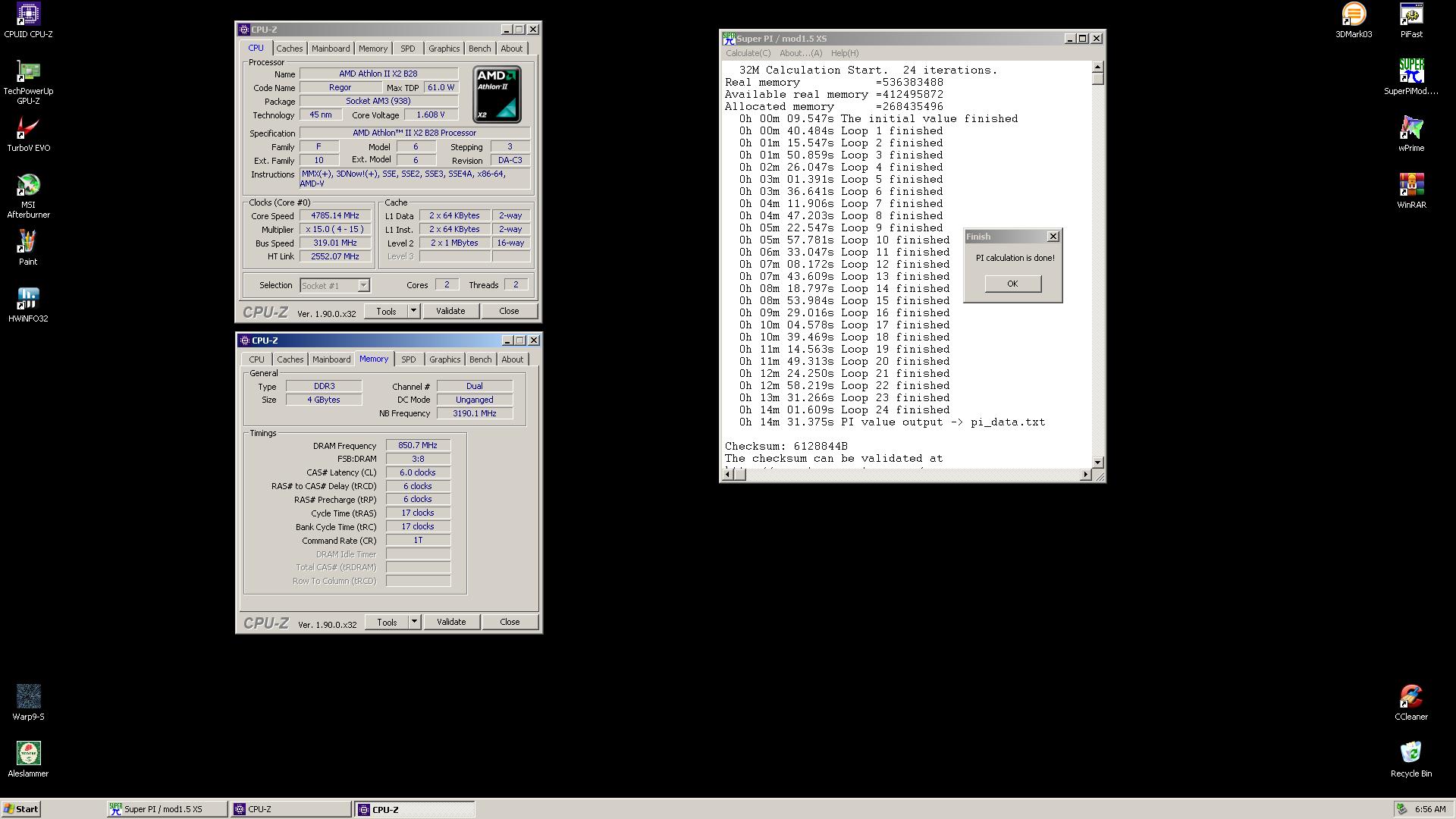Open the About tab in upper CPU-Z

511,49
